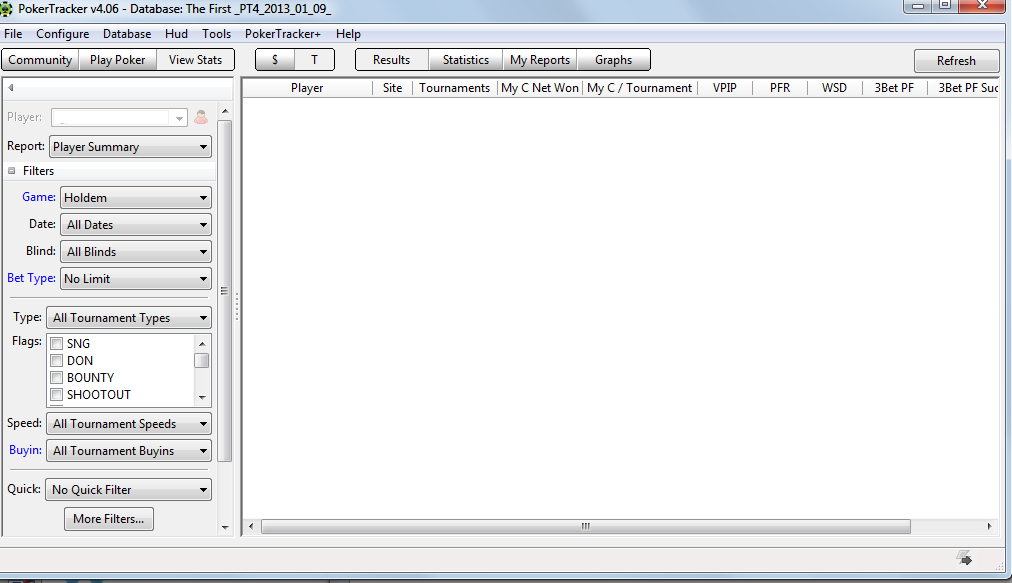The image size is (1012, 583).
Task: Click the Refresh button
Action: click(x=956, y=61)
